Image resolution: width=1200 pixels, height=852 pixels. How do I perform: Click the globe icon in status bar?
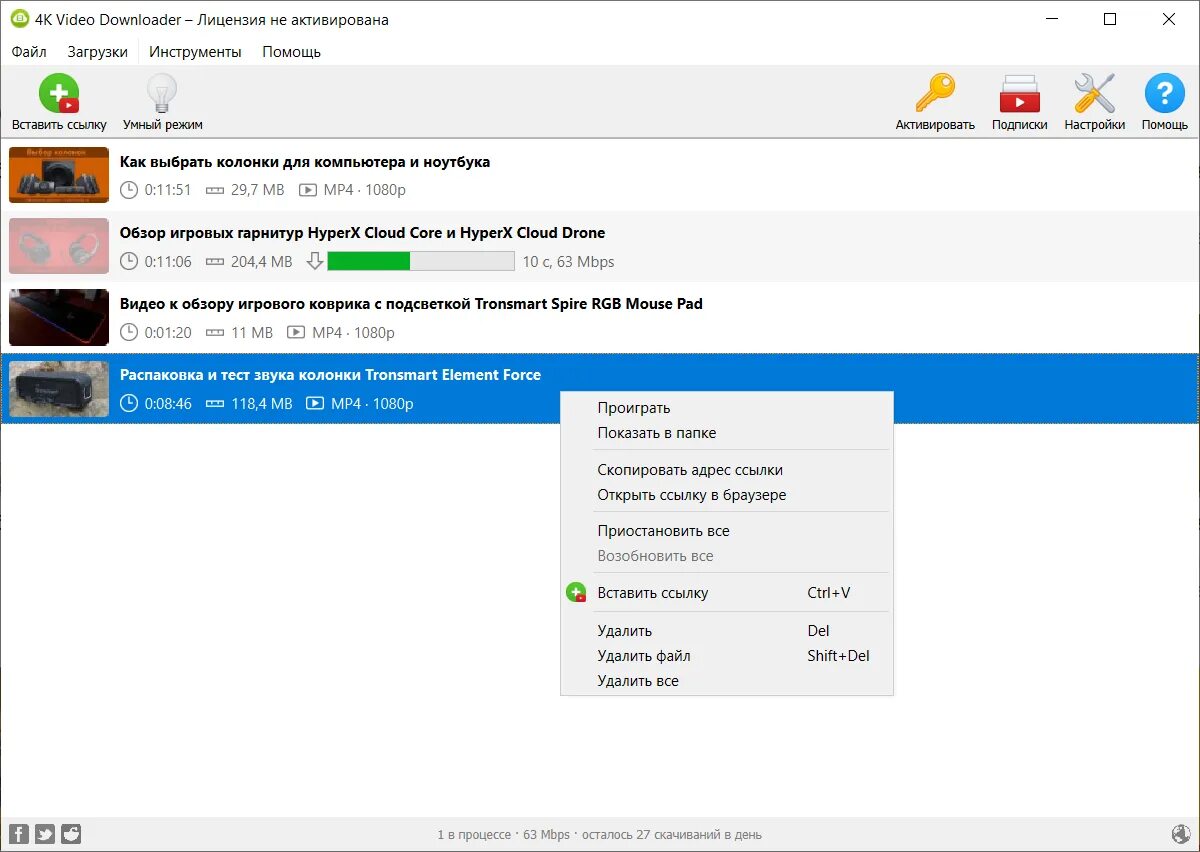click(x=1180, y=834)
